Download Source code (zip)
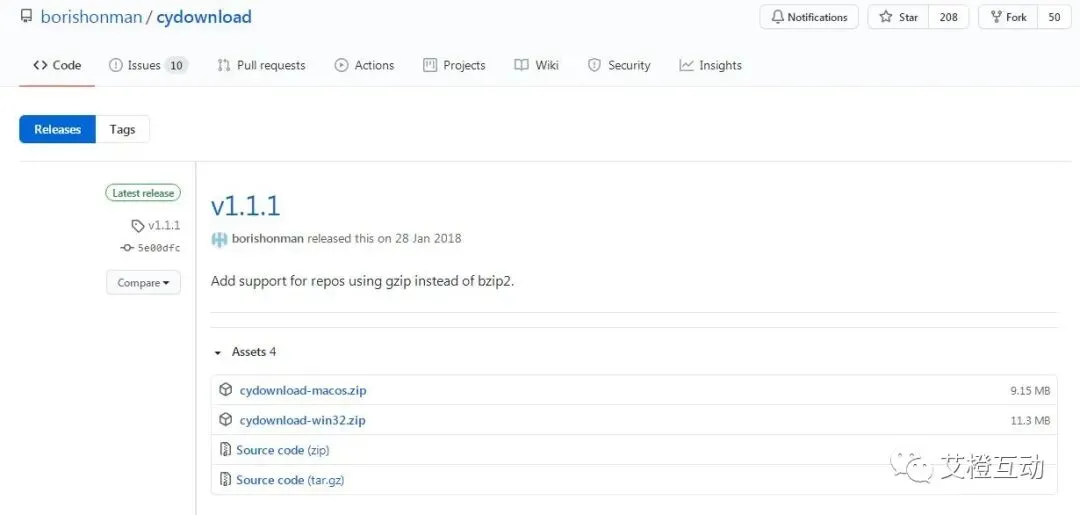The height and width of the screenshot is (515, 1080). click(282, 450)
